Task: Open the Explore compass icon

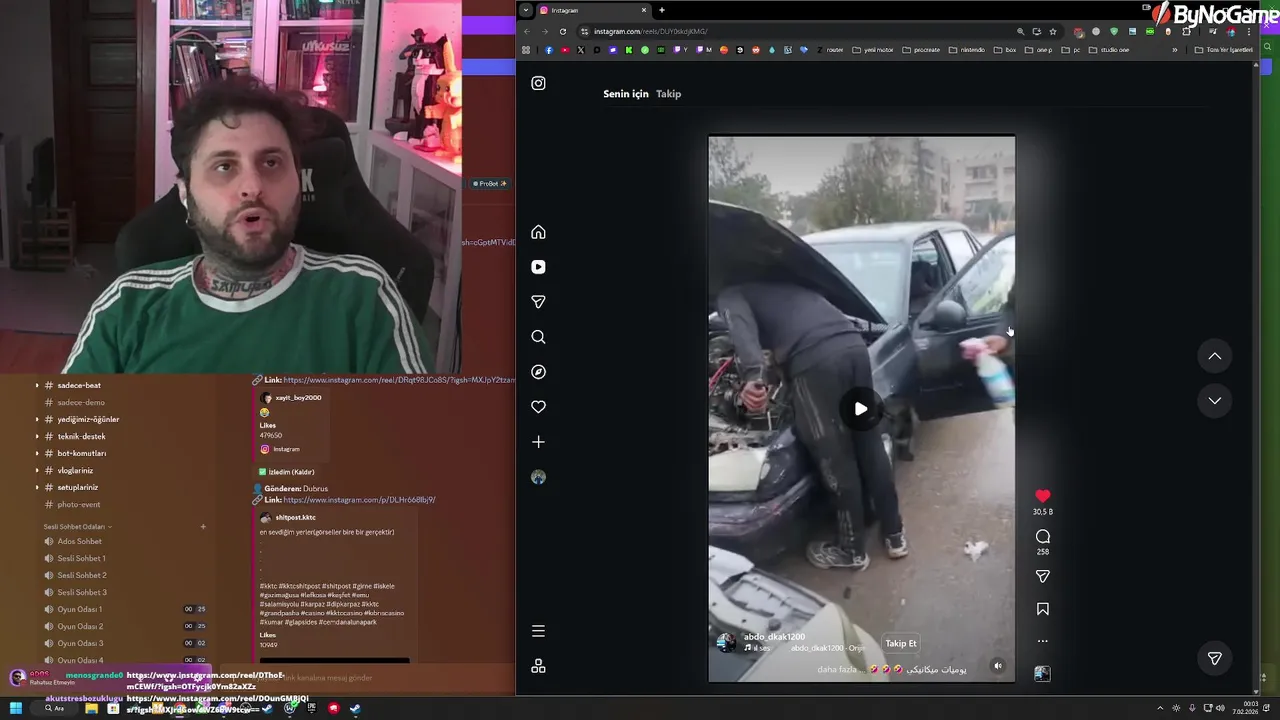Action: click(538, 372)
